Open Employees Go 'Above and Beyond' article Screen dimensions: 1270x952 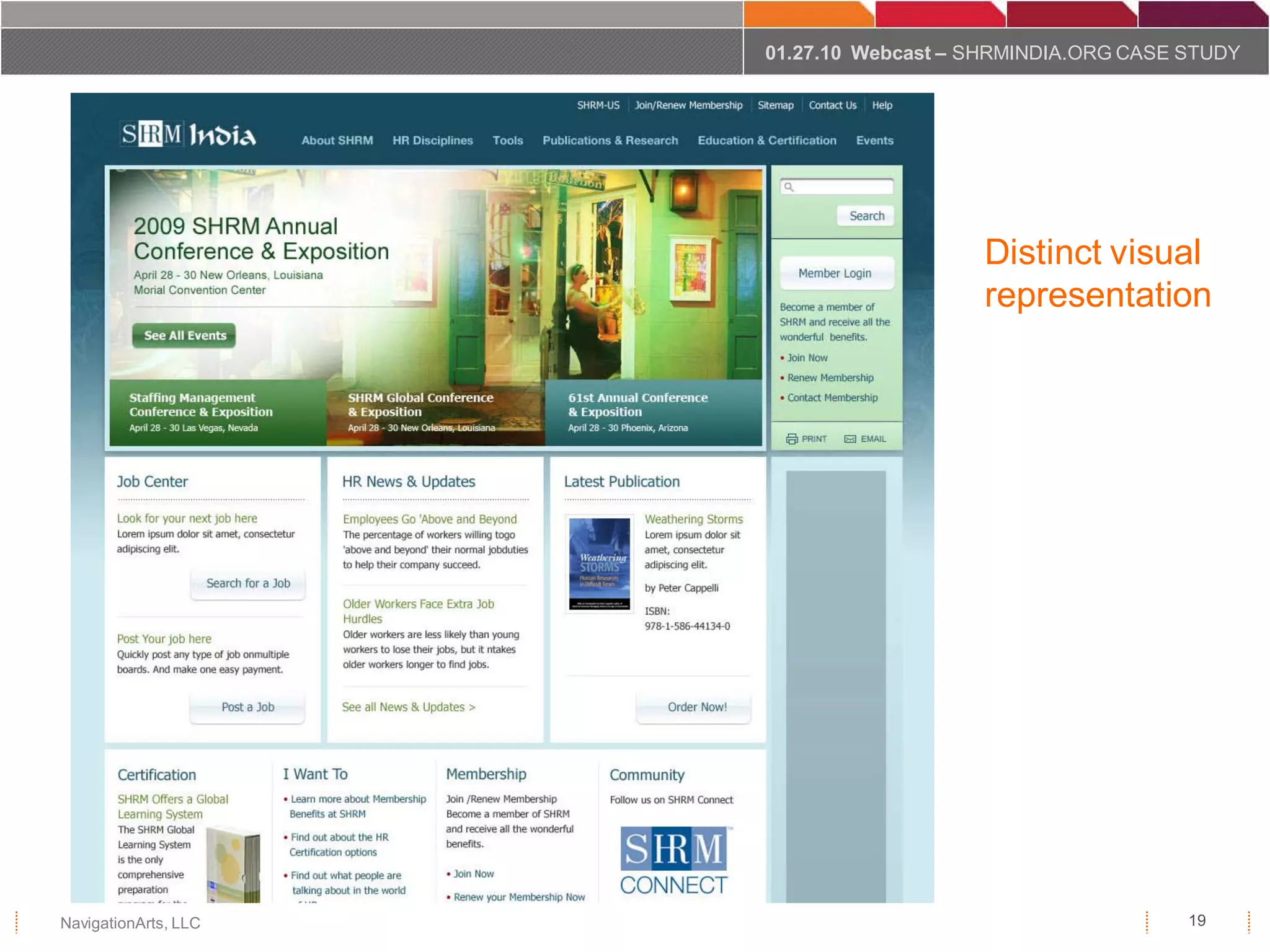(x=430, y=519)
